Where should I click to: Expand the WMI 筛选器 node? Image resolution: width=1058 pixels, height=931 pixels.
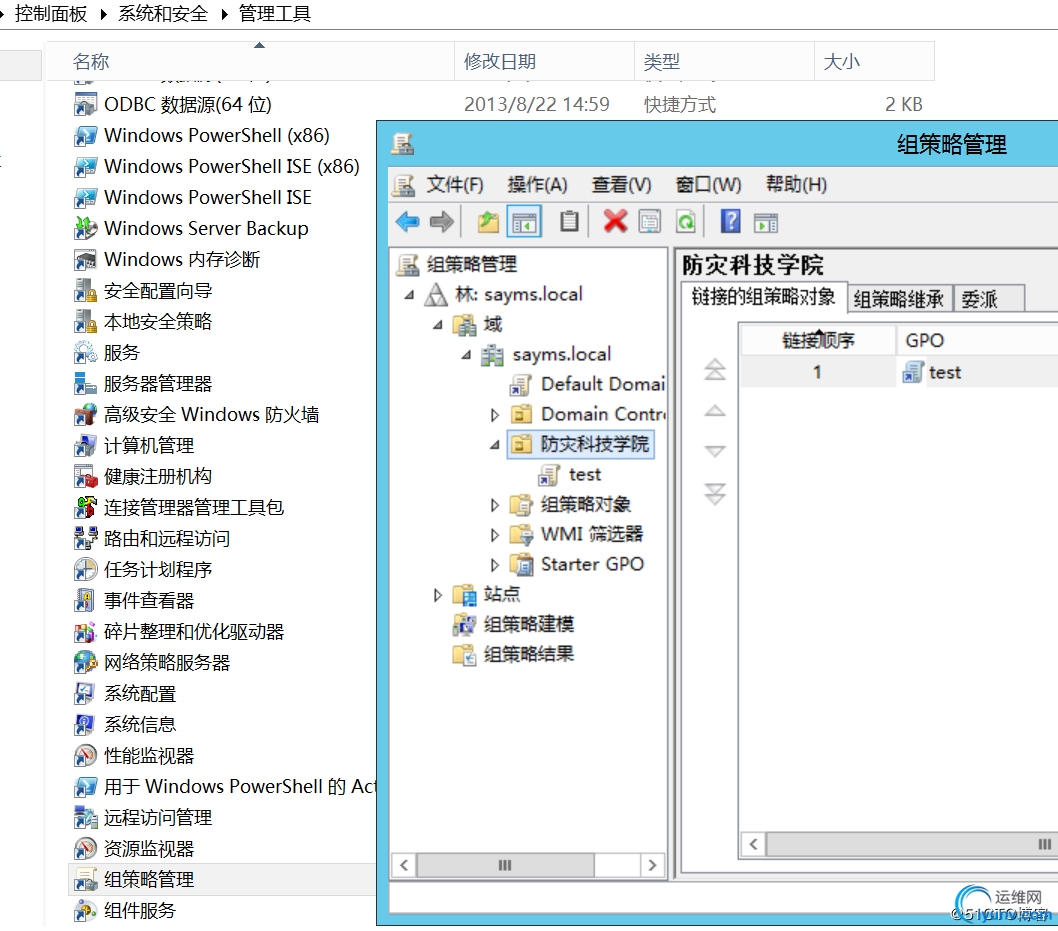pyautogui.click(x=495, y=535)
